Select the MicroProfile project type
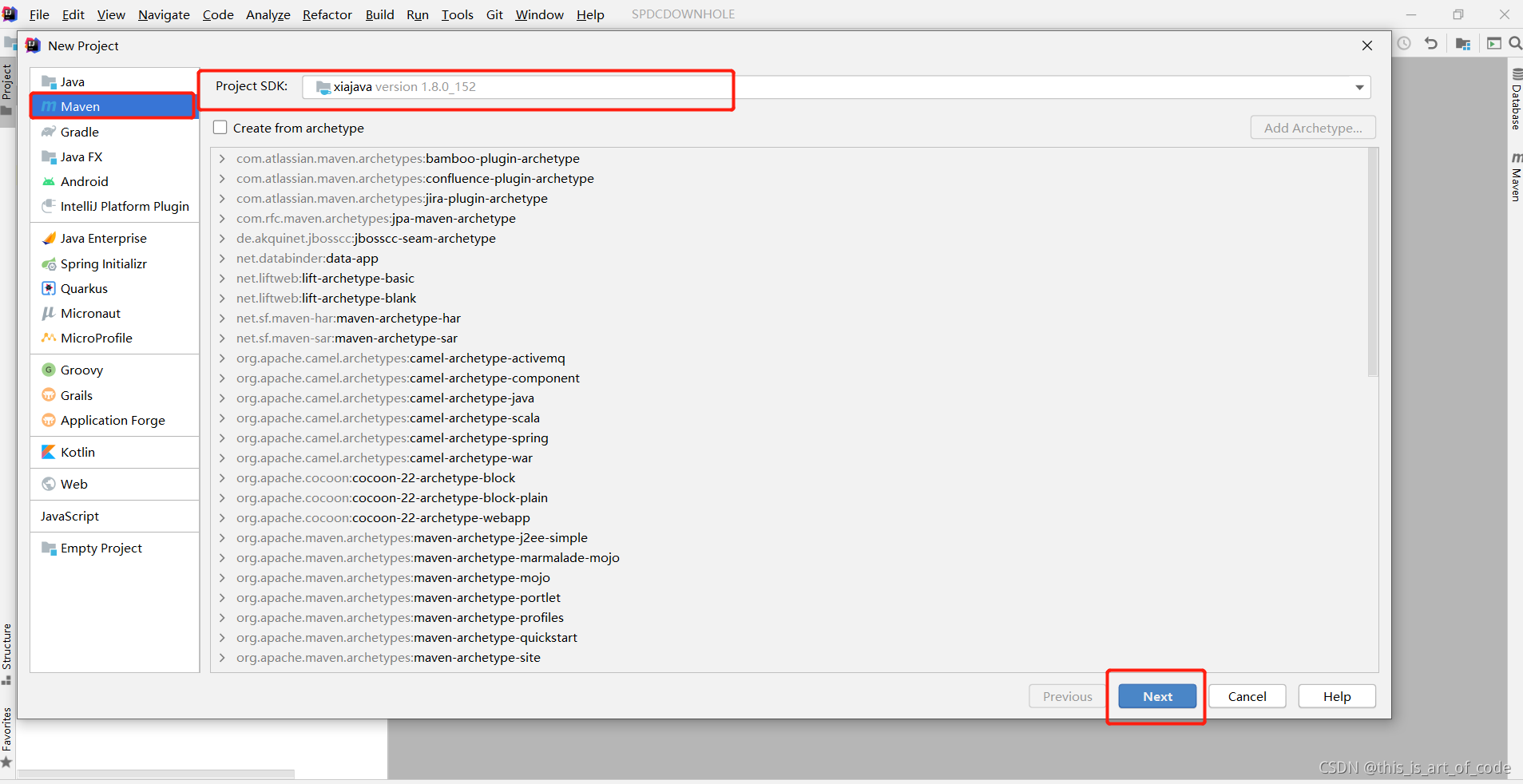Viewport: 1523px width, 784px height. (114, 338)
